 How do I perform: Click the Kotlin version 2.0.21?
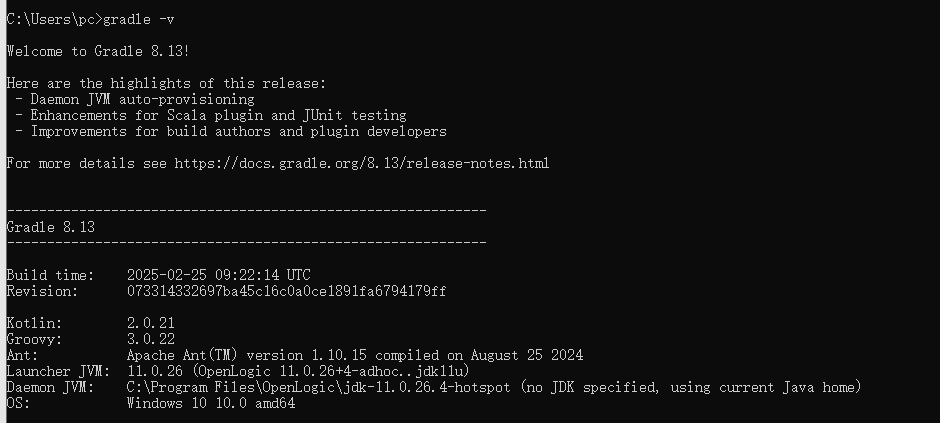pyautogui.click(x=150, y=323)
